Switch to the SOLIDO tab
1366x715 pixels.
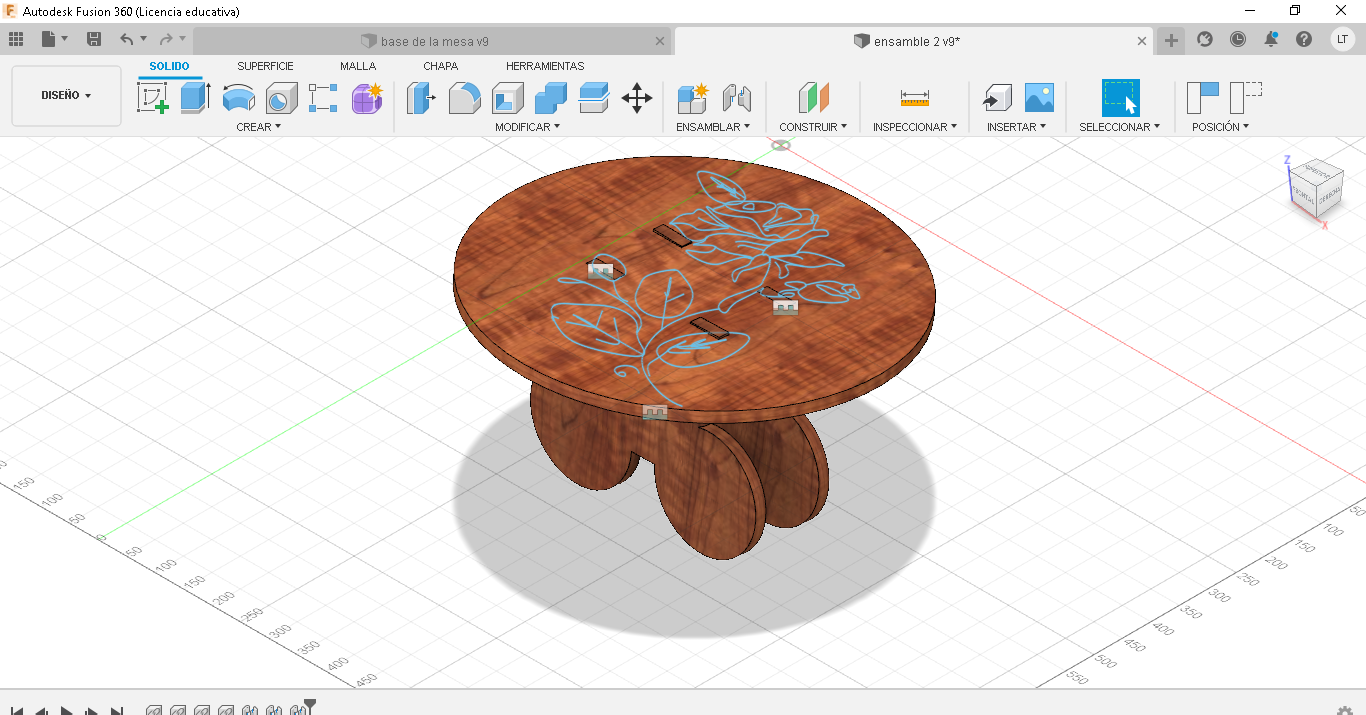(170, 66)
